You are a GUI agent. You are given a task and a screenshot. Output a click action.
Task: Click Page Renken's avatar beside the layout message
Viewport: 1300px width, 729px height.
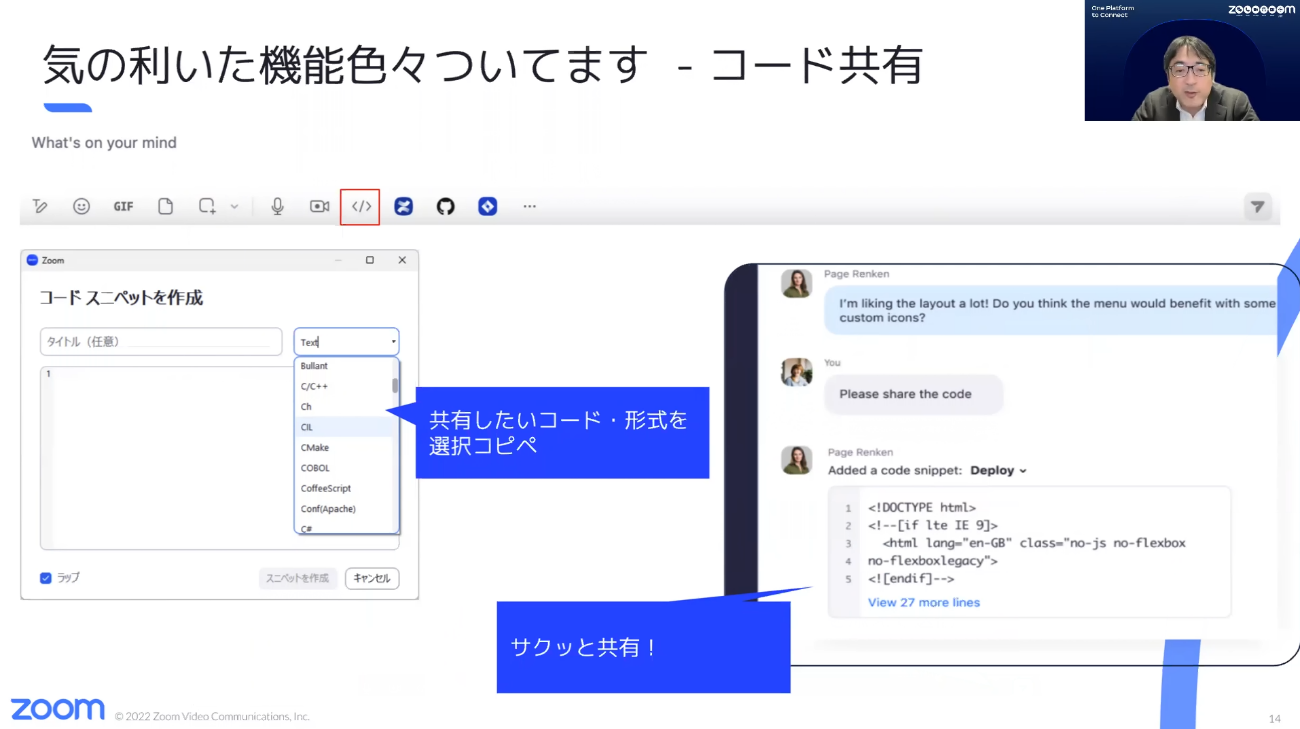point(797,283)
